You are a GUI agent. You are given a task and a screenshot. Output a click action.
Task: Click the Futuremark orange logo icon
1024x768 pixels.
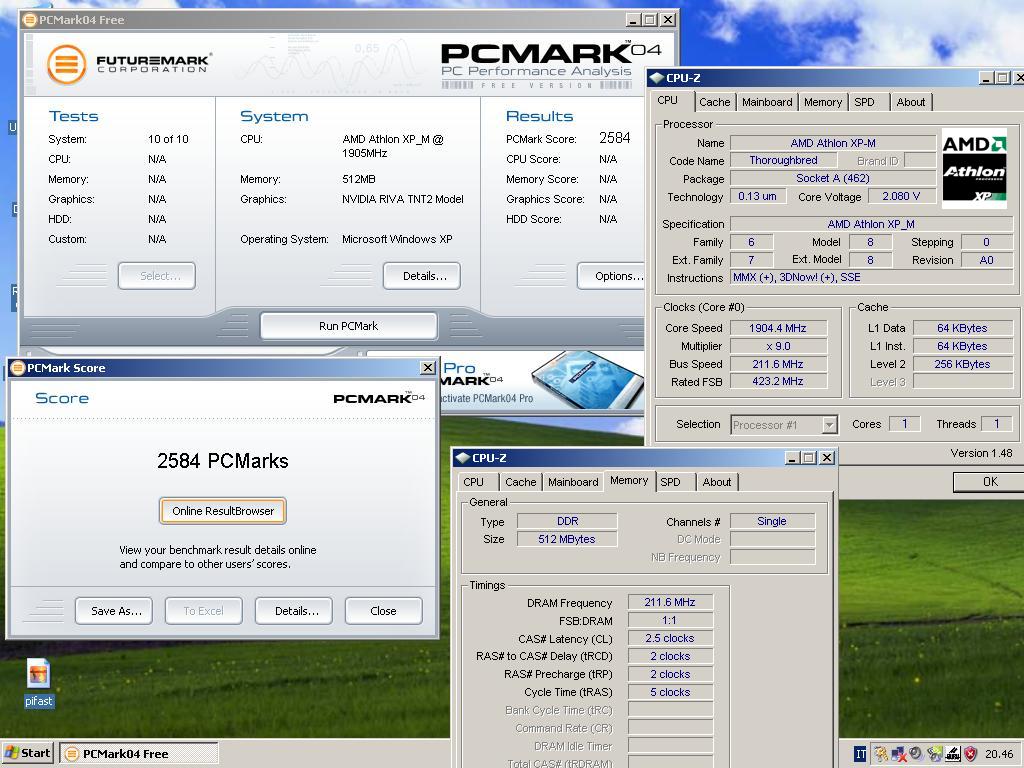67,64
